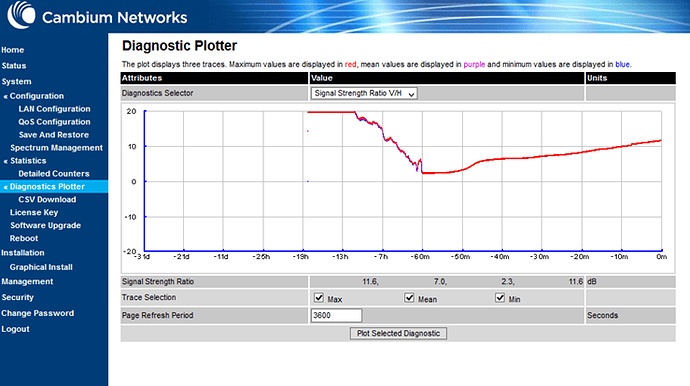Open CSV Download page
Screen dimensions: 690x386
pos(47,199)
